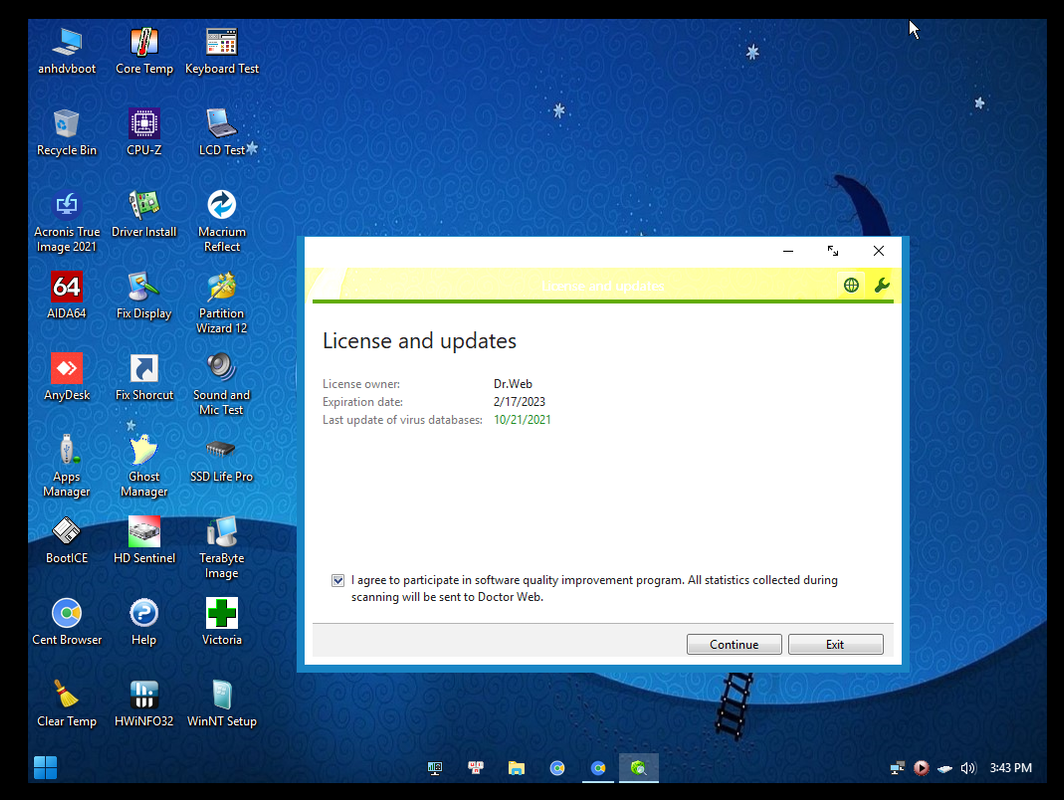Viewport: 1064px width, 800px height.
Task: Open Acronis True Image 2021
Action: (66, 221)
